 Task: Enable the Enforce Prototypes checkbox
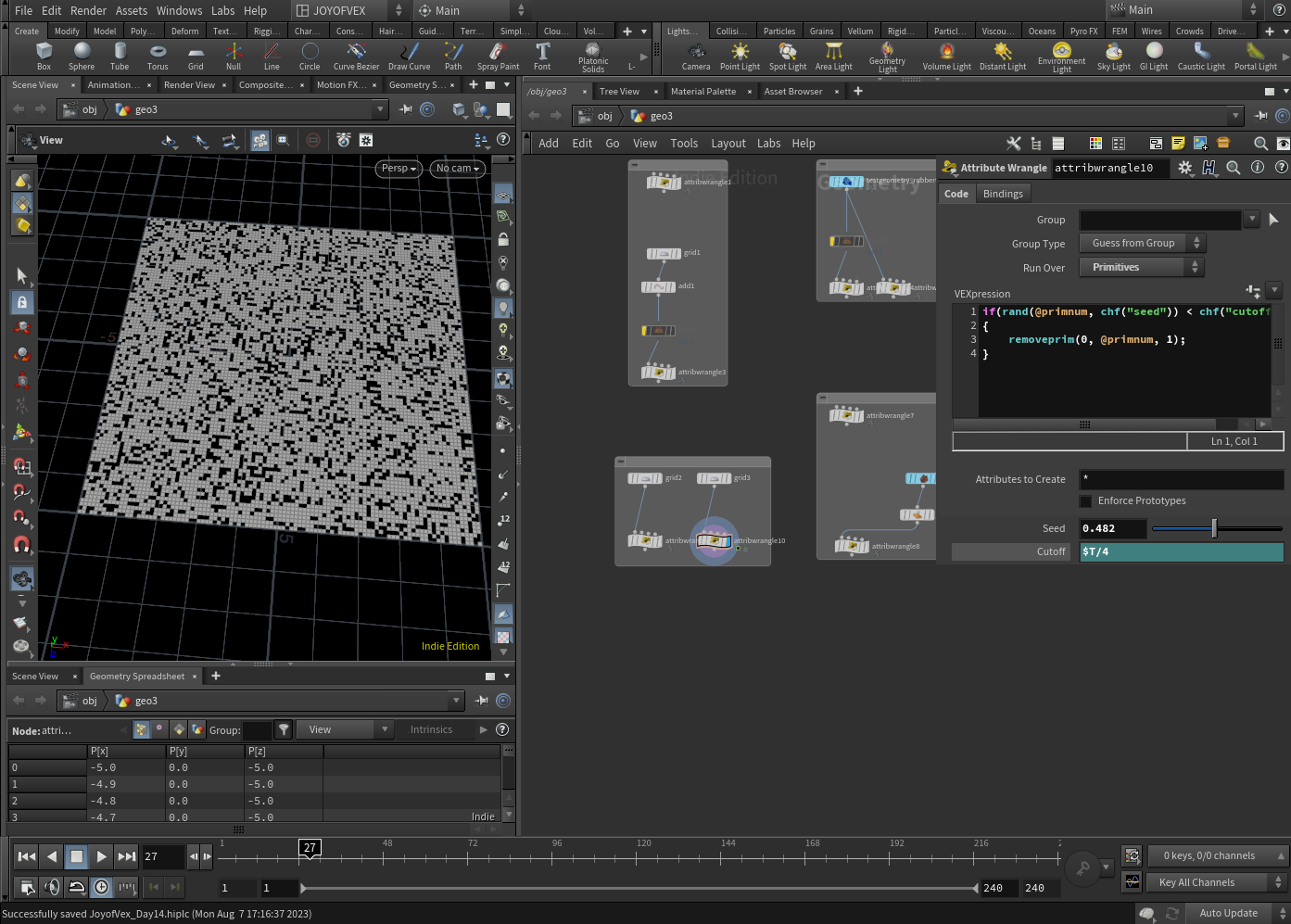[x=1085, y=501]
